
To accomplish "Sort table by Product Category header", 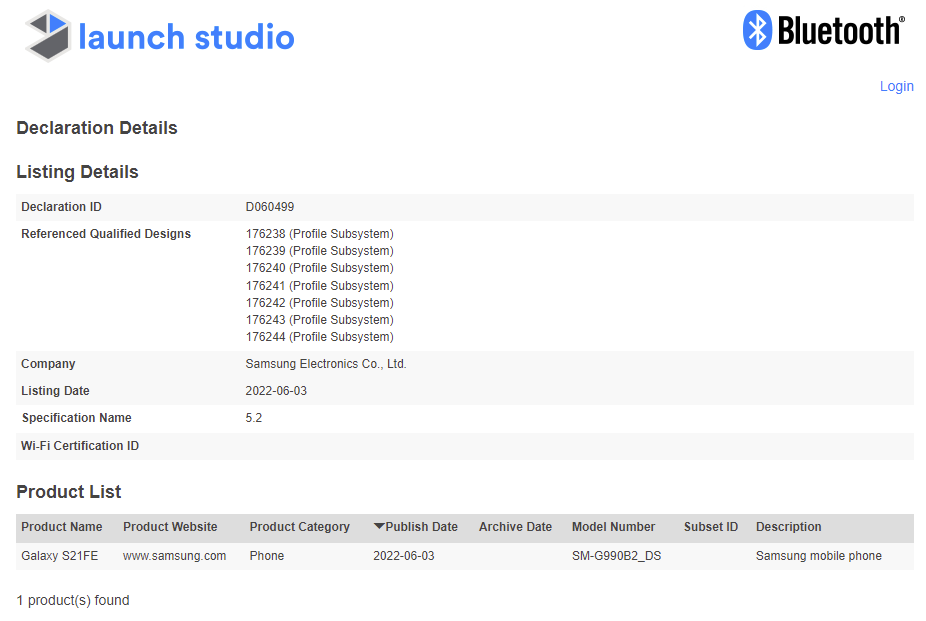I will coord(299,527).
